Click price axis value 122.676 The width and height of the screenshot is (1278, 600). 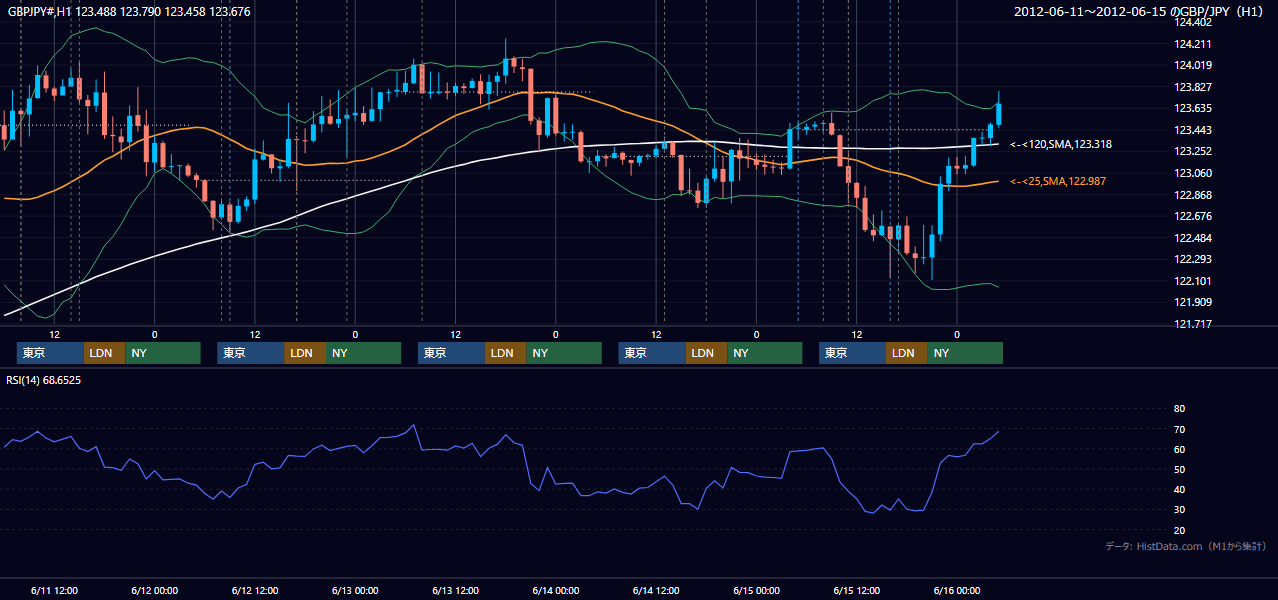1192,216
